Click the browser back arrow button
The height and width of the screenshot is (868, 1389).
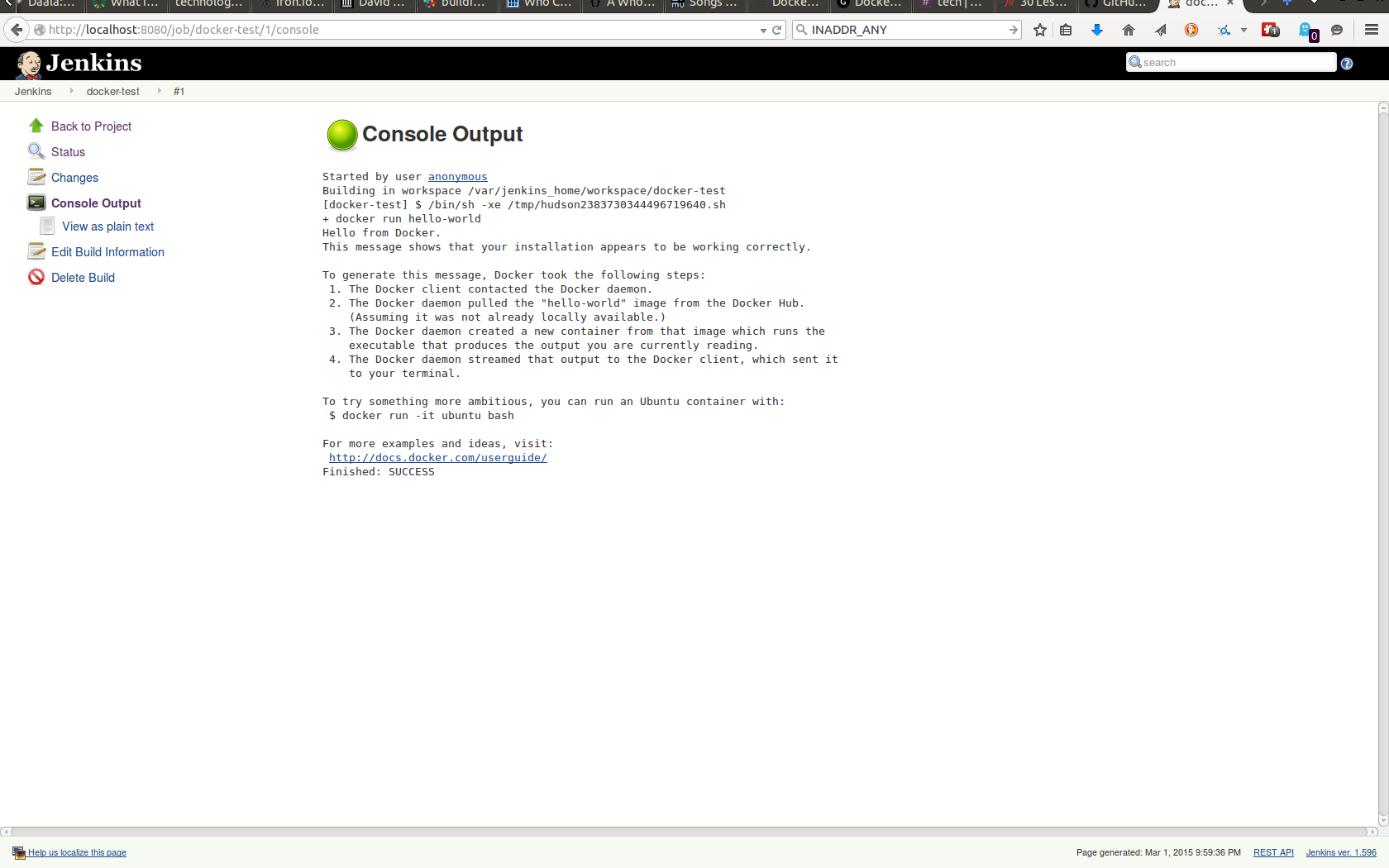click(x=17, y=30)
